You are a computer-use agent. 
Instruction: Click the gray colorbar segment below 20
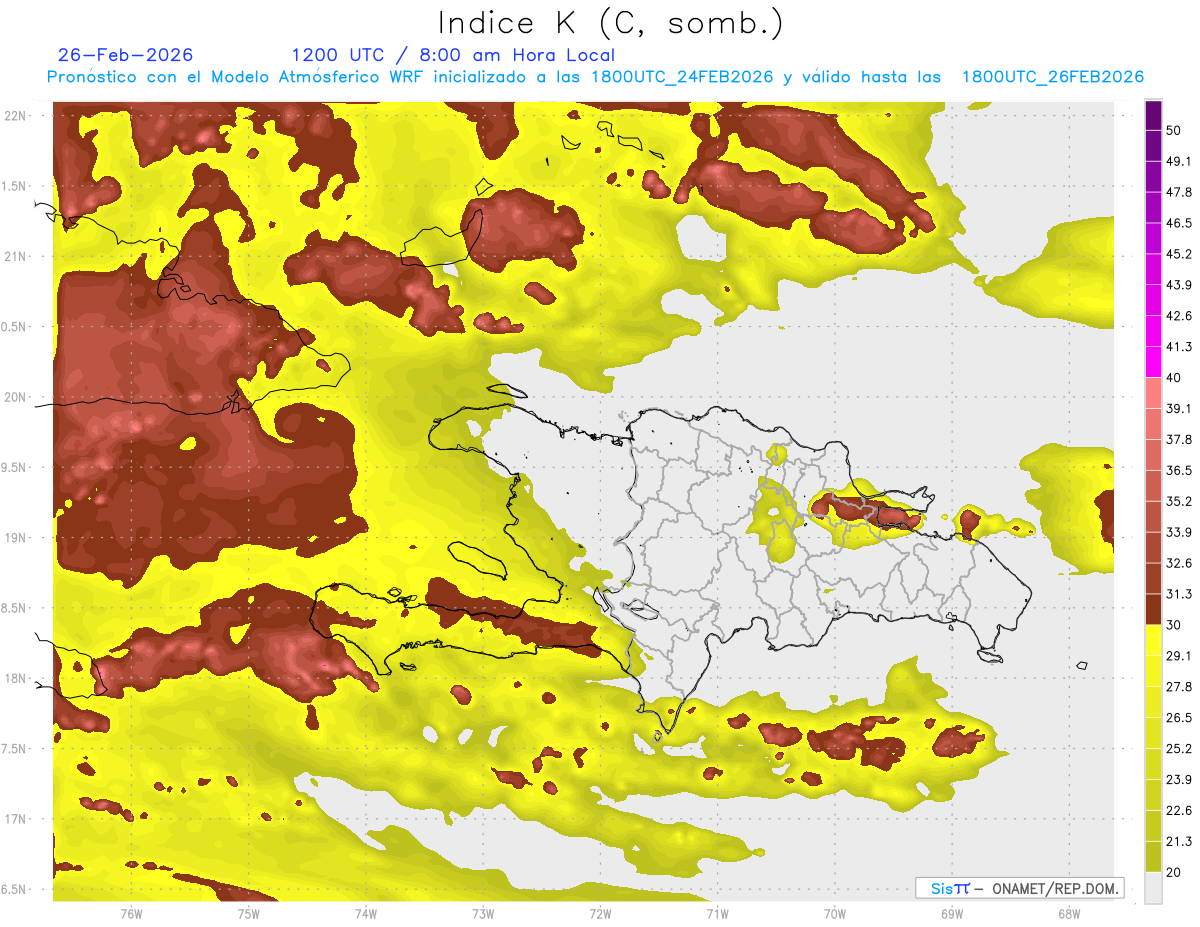click(x=1153, y=887)
